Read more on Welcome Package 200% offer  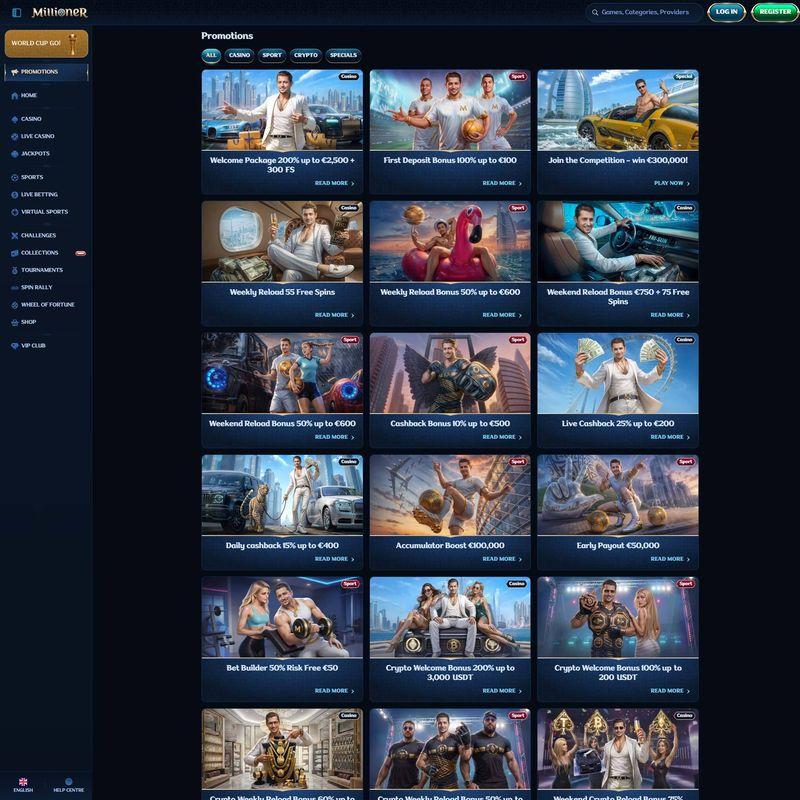(334, 183)
